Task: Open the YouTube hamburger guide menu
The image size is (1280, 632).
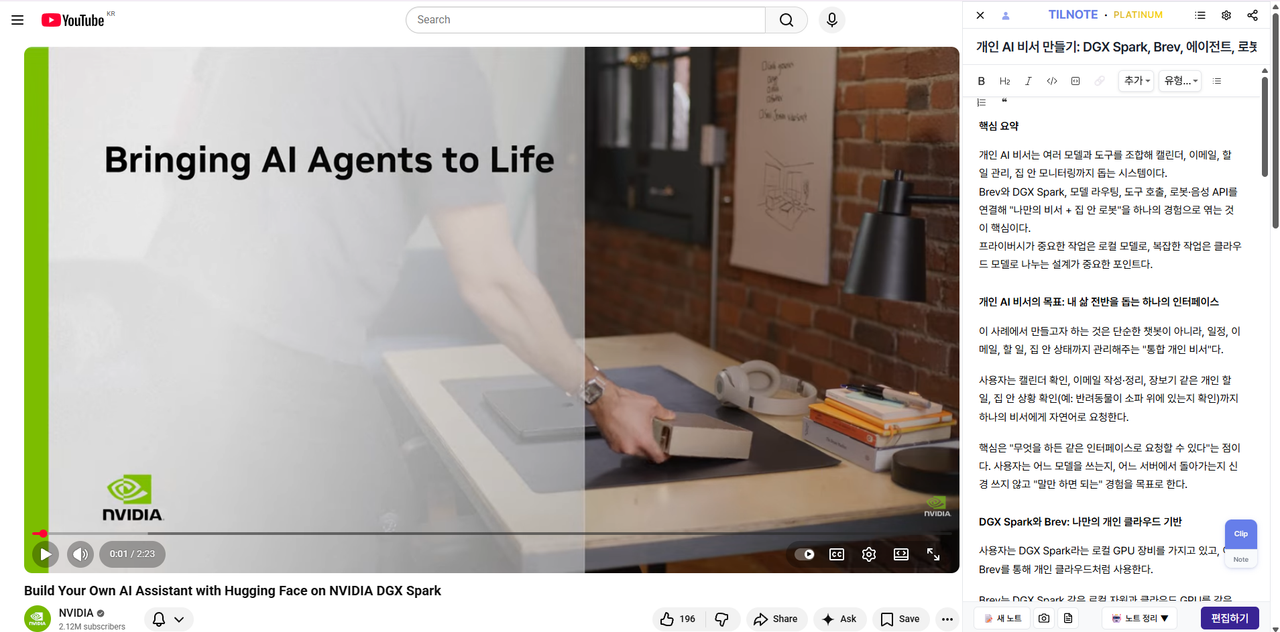Action: [x=17, y=20]
